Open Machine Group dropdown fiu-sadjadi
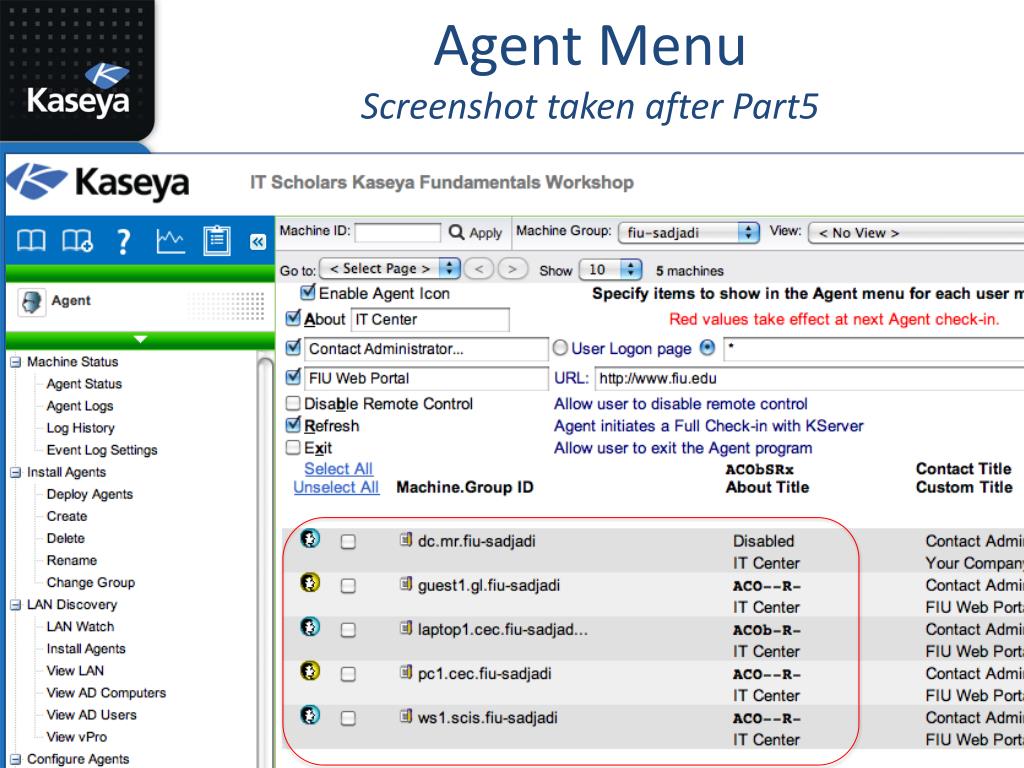The height and width of the screenshot is (768, 1024). click(x=689, y=232)
